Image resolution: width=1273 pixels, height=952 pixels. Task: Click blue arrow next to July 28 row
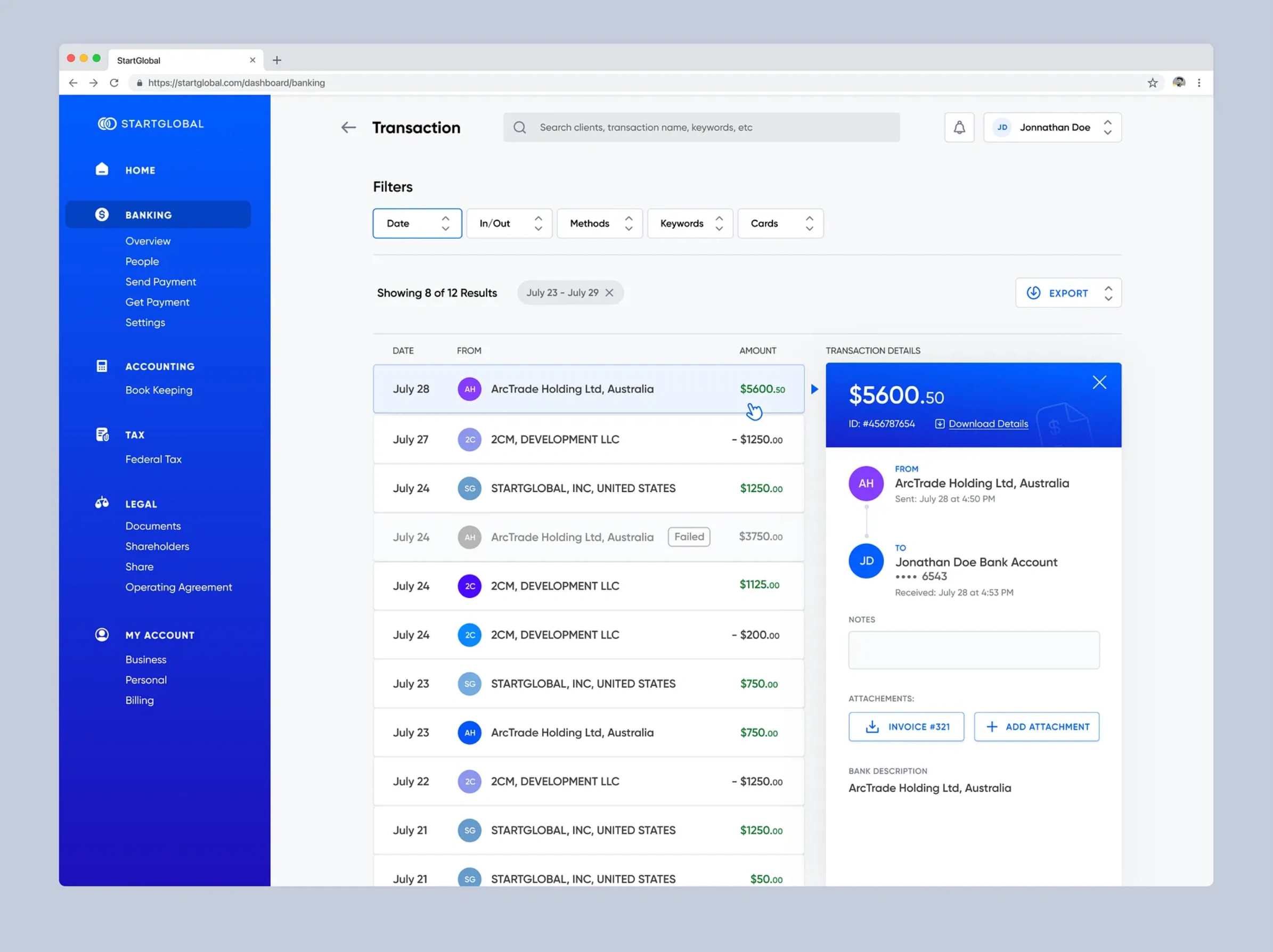[814, 389]
